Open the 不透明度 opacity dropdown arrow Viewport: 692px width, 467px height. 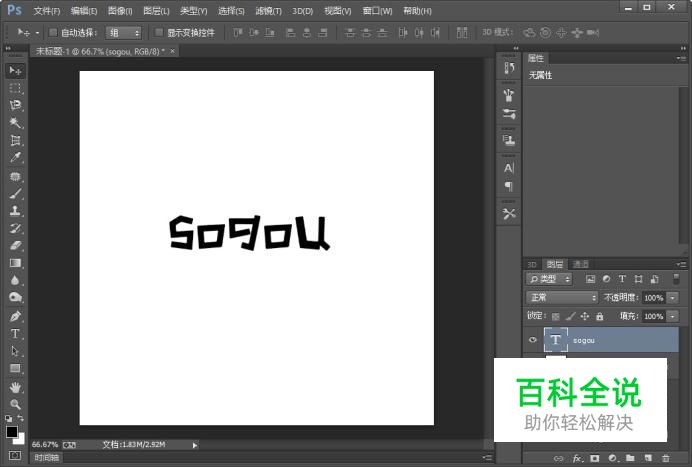672,298
